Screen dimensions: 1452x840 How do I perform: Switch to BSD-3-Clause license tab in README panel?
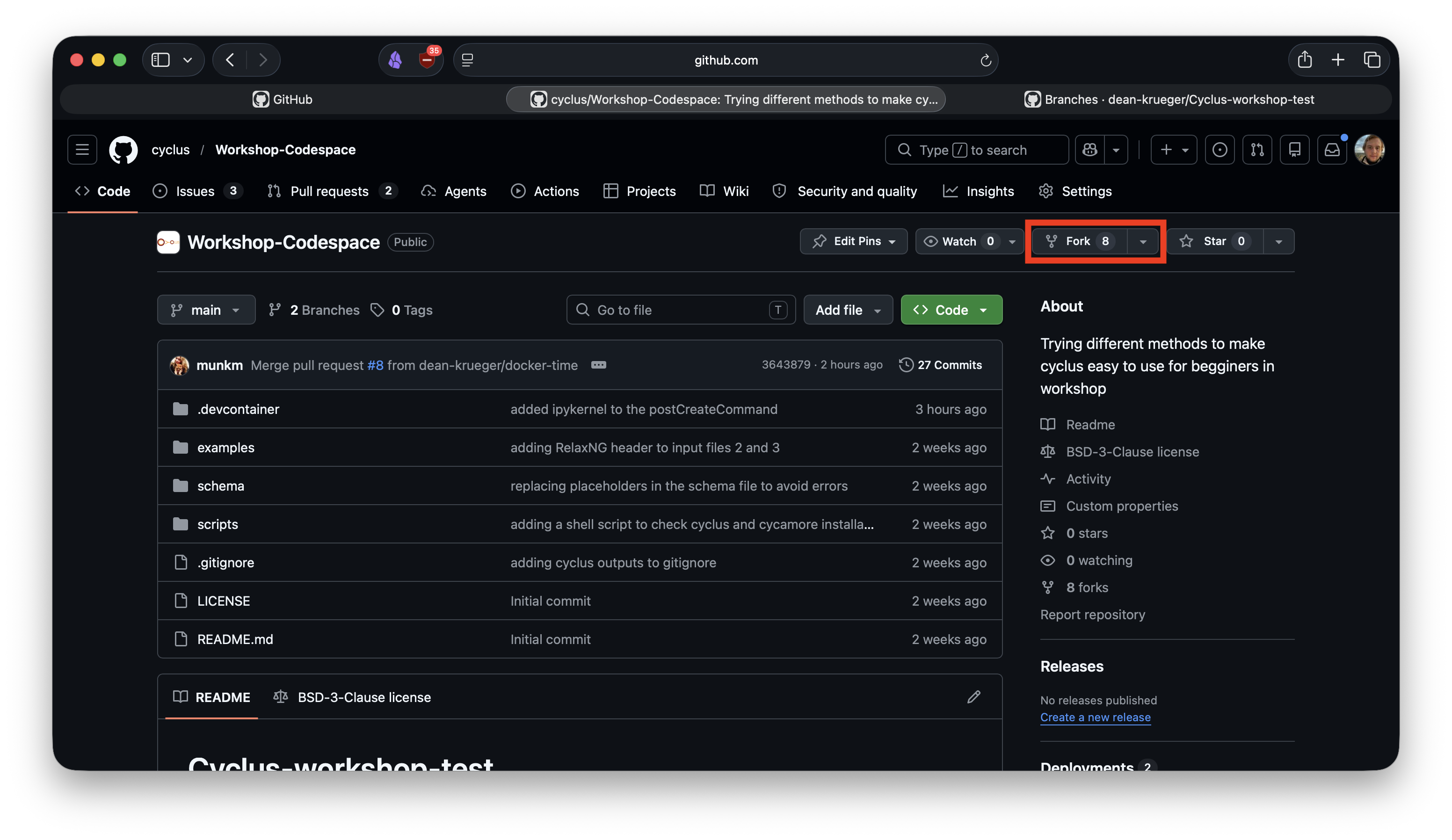(352, 697)
